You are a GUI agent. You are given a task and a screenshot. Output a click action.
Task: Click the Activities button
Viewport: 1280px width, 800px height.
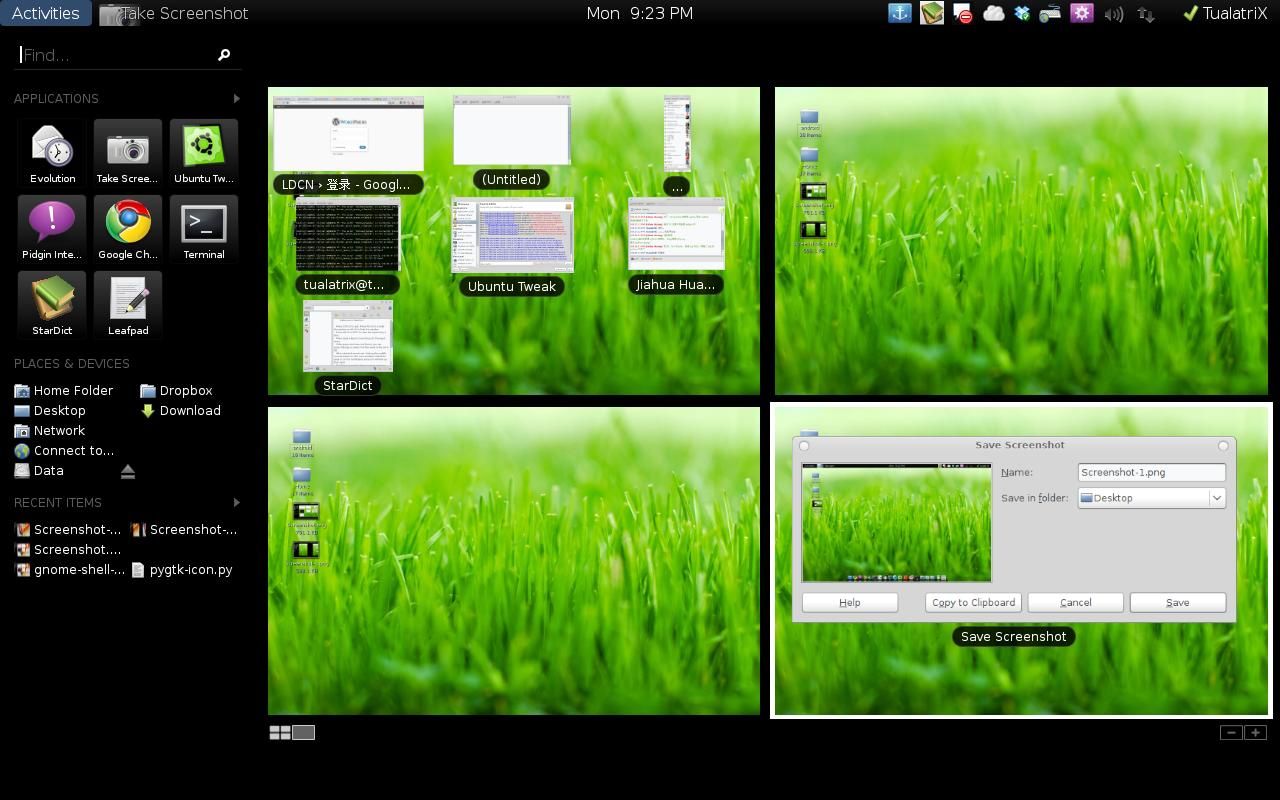46,13
